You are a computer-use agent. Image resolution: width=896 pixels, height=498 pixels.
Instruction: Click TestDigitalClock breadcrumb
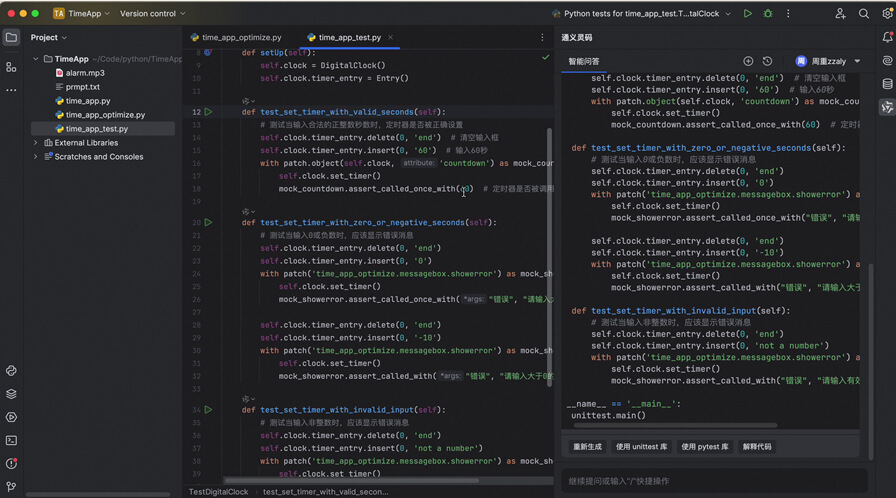coord(218,492)
